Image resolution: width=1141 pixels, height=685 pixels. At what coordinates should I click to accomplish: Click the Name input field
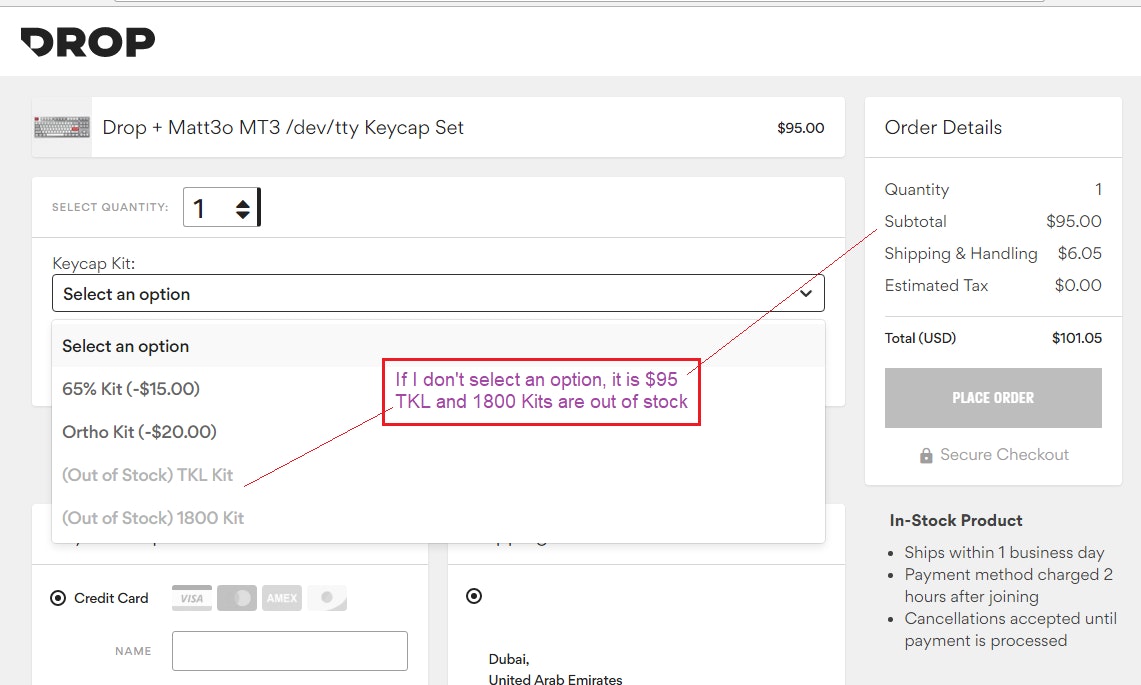[x=289, y=651]
